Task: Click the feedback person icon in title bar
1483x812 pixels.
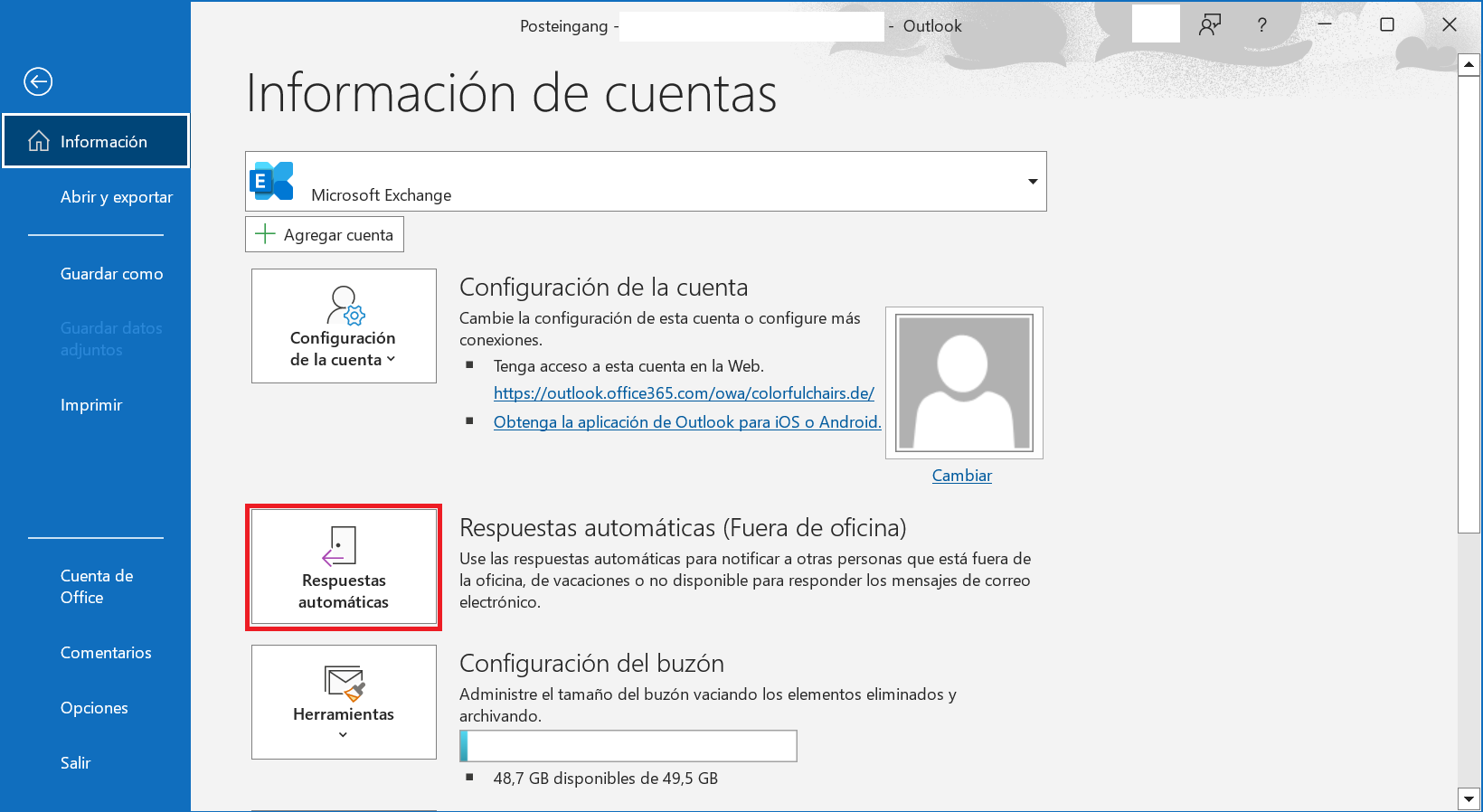Action: [1210, 25]
